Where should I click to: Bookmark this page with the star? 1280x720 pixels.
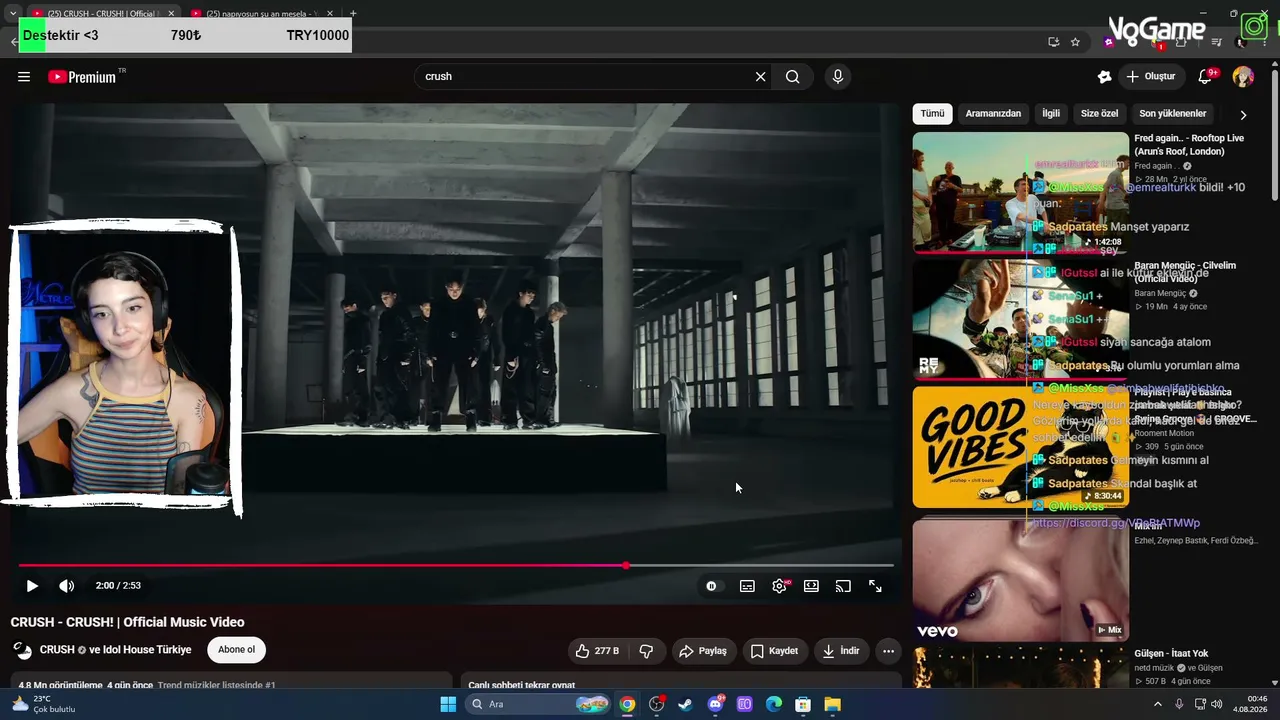pos(1075,42)
